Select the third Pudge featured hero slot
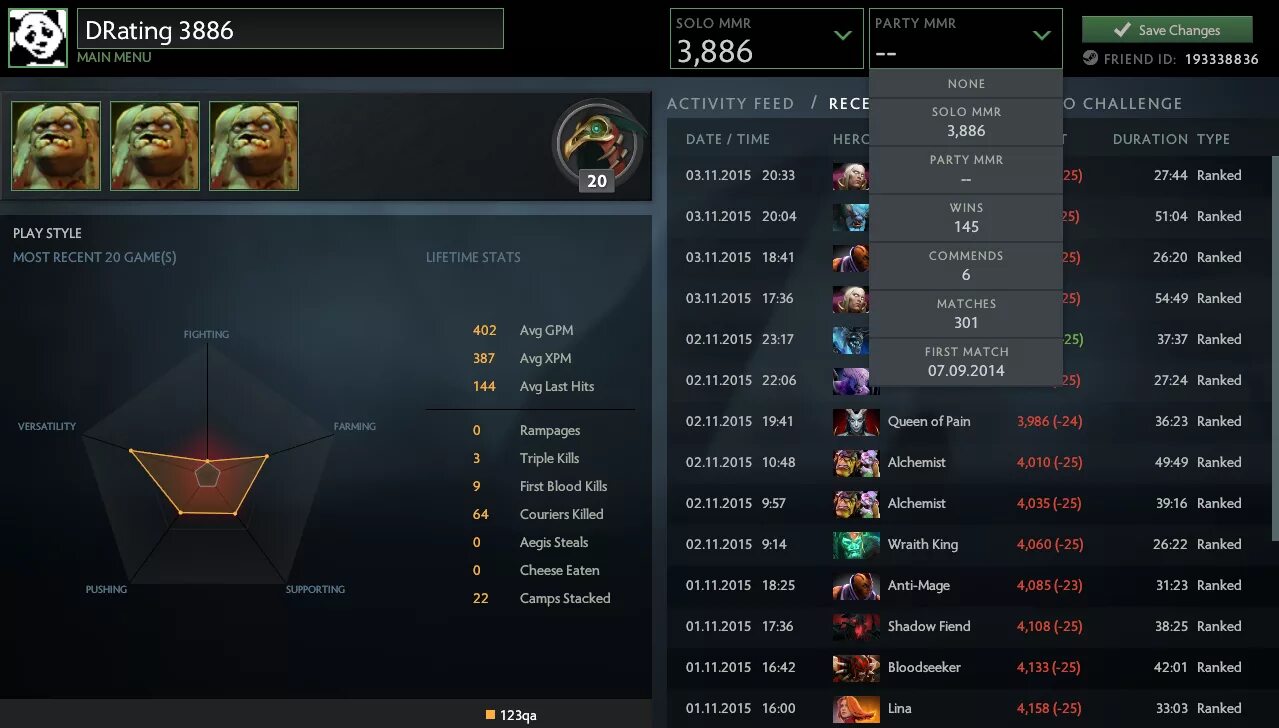1279x728 pixels. coord(254,146)
